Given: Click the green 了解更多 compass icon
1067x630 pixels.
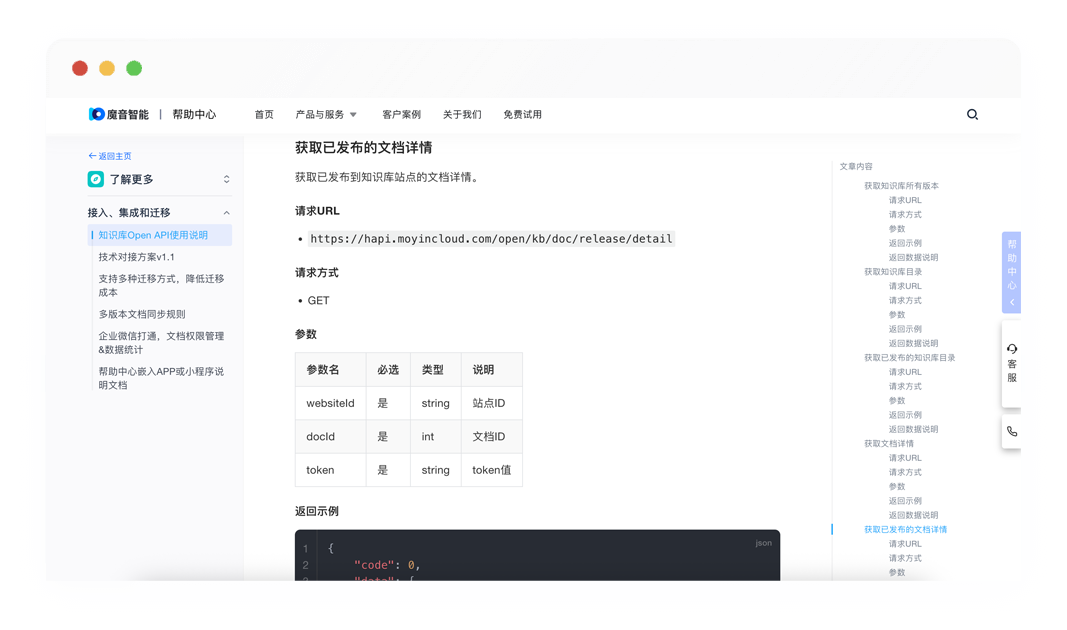Looking at the screenshot, I should pos(96,179).
